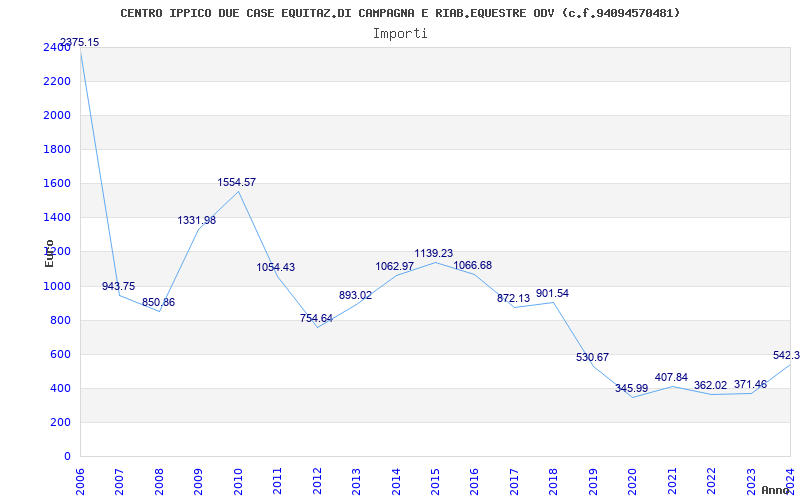This screenshot has width=800, height=500.
Task: Click the 1062.97 data label
Action: [x=395, y=266]
